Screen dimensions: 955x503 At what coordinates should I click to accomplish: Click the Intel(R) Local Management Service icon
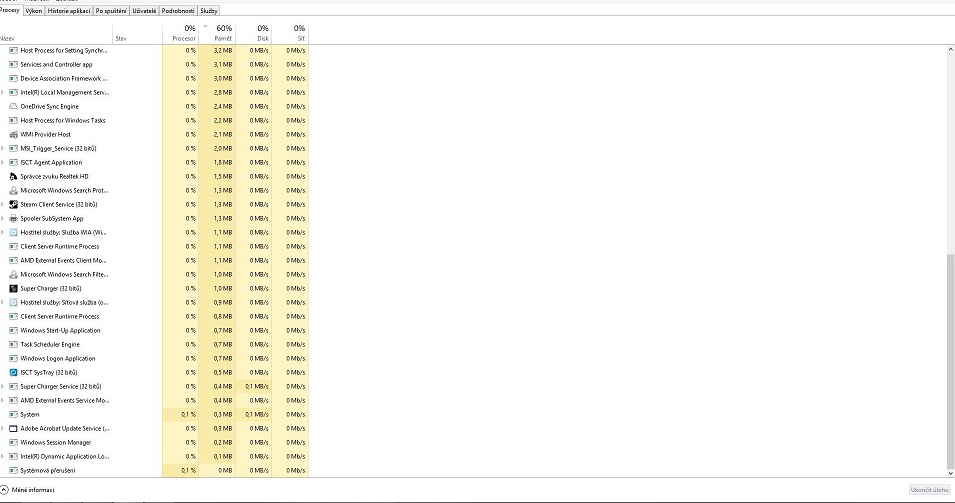click(x=13, y=93)
